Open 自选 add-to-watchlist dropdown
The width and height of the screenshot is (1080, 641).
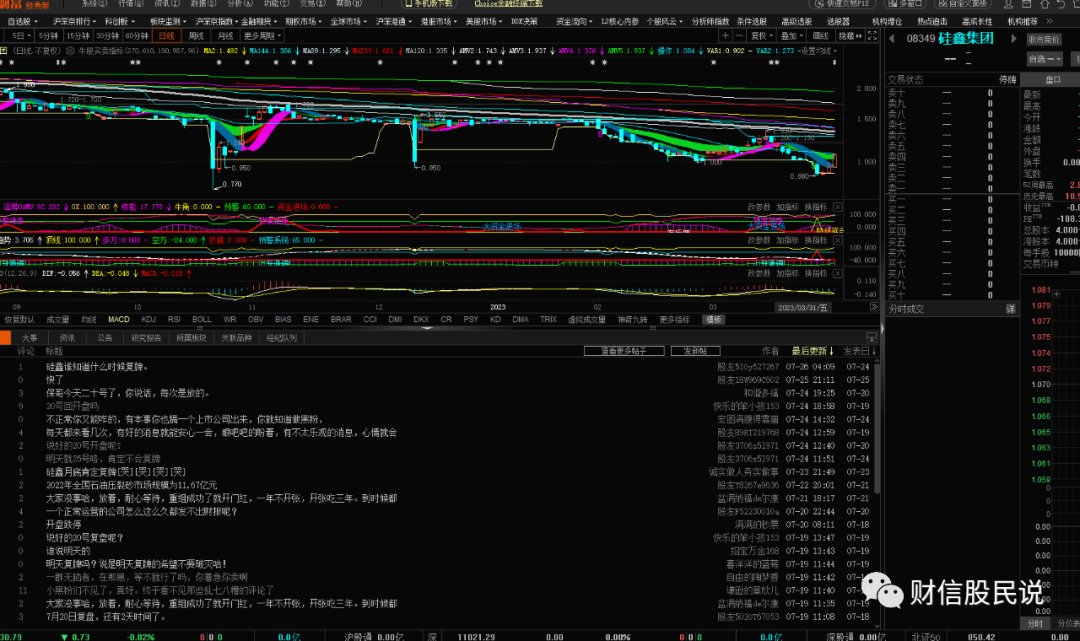1044,60
